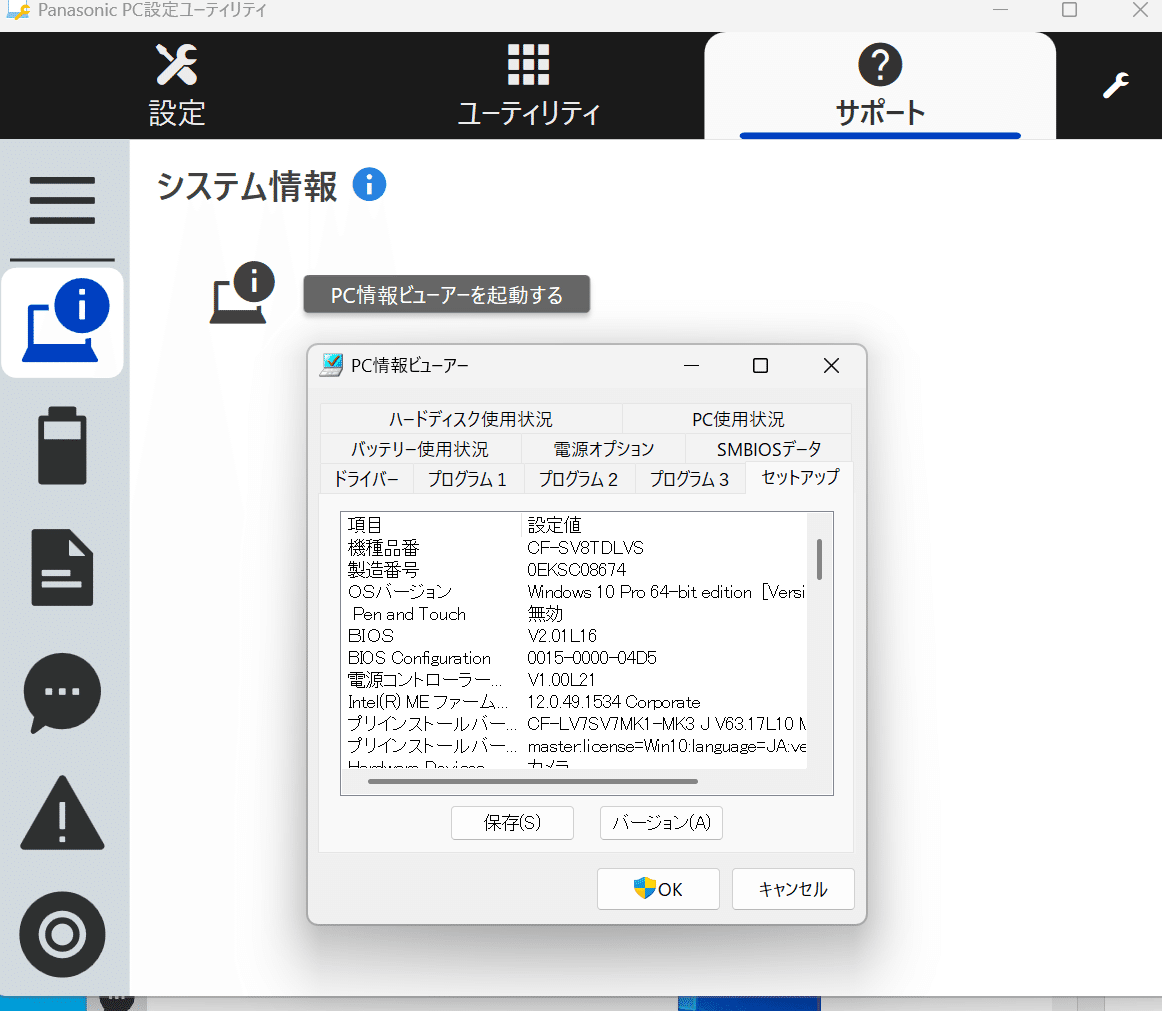Select the セットアップ tab
Image resolution: width=1162 pixels, height=1011 pixels.
800,477
